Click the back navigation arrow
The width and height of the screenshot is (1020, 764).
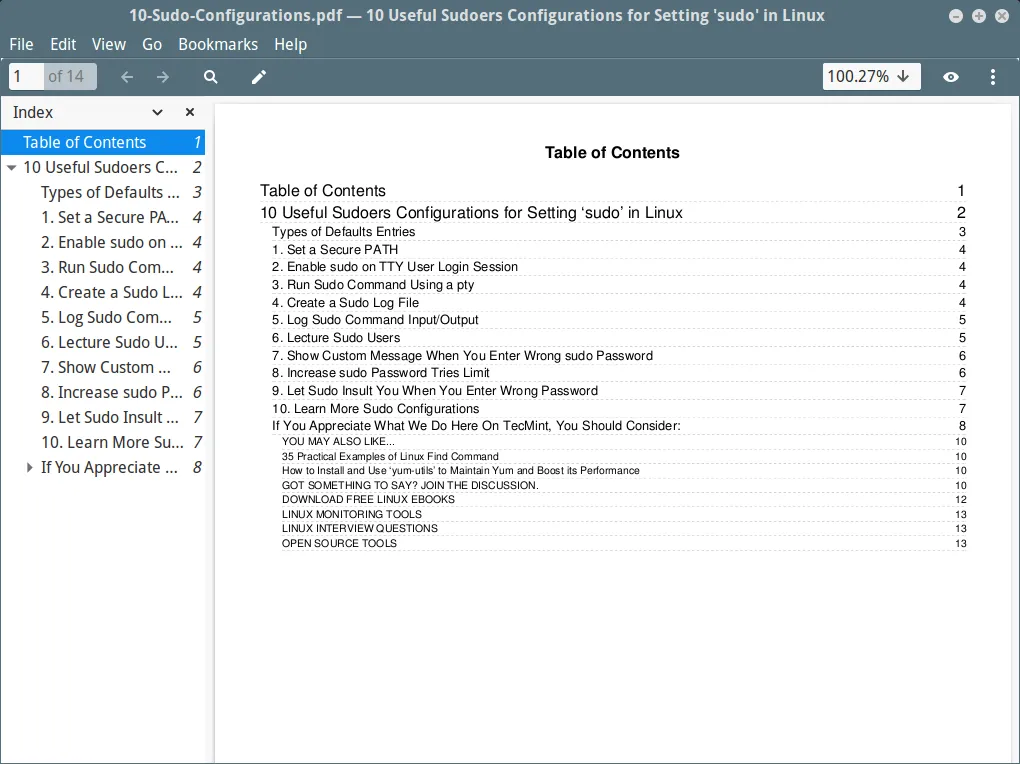(x=126, y=76)
